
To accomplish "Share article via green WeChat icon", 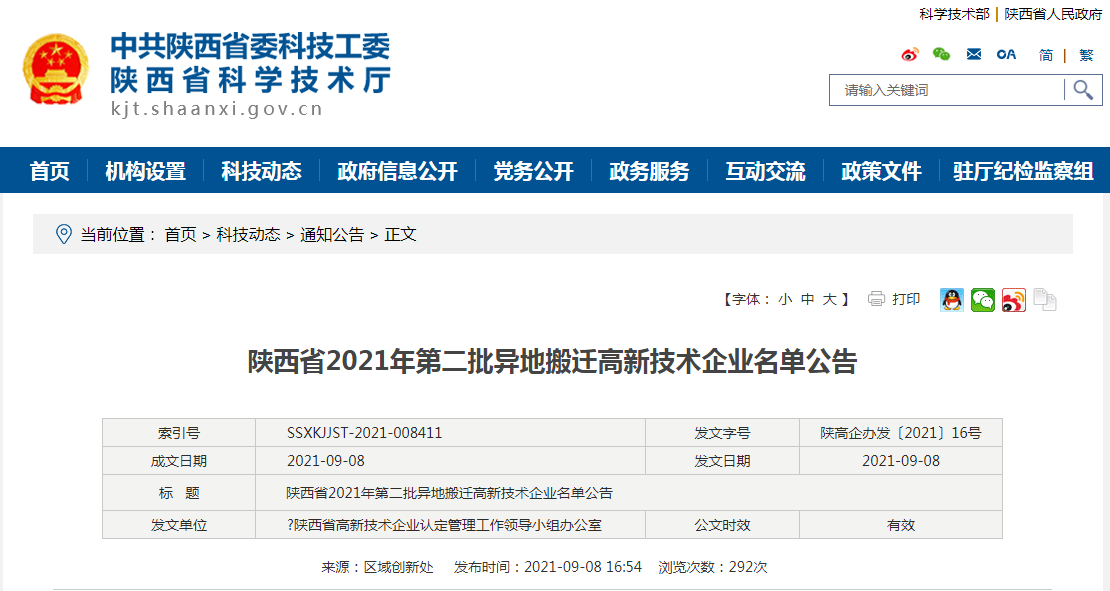I will click(x=983, y=300).
